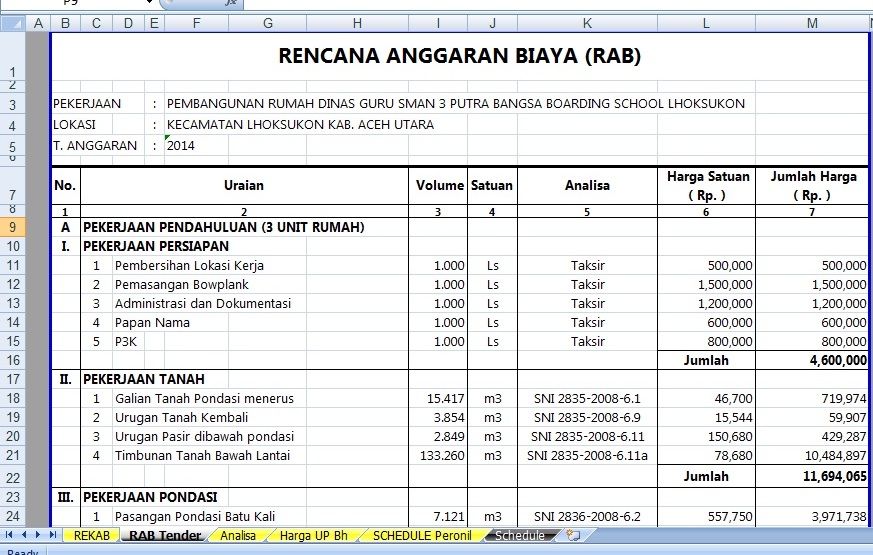
Task: Switch to the Analisa sheet tab
Action: click(238, 536)
